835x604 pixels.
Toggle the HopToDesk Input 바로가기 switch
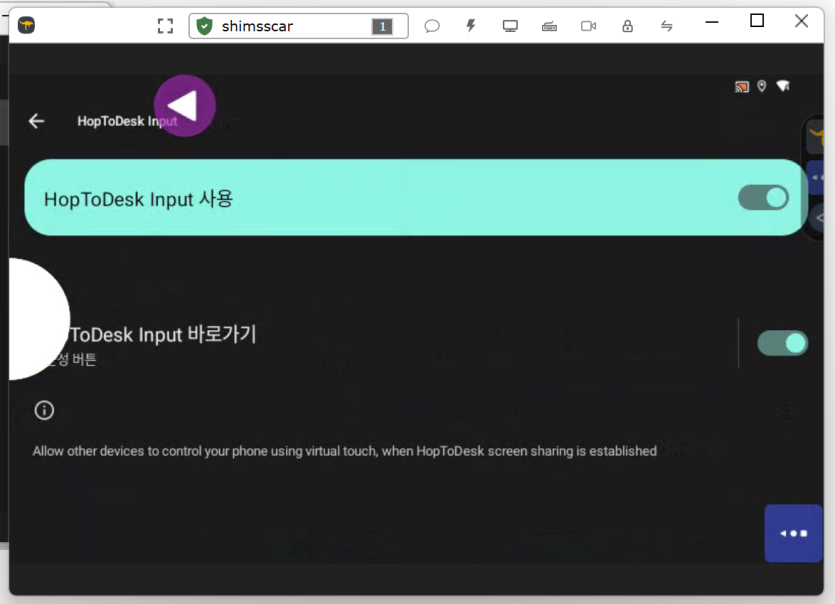(782, 343)
